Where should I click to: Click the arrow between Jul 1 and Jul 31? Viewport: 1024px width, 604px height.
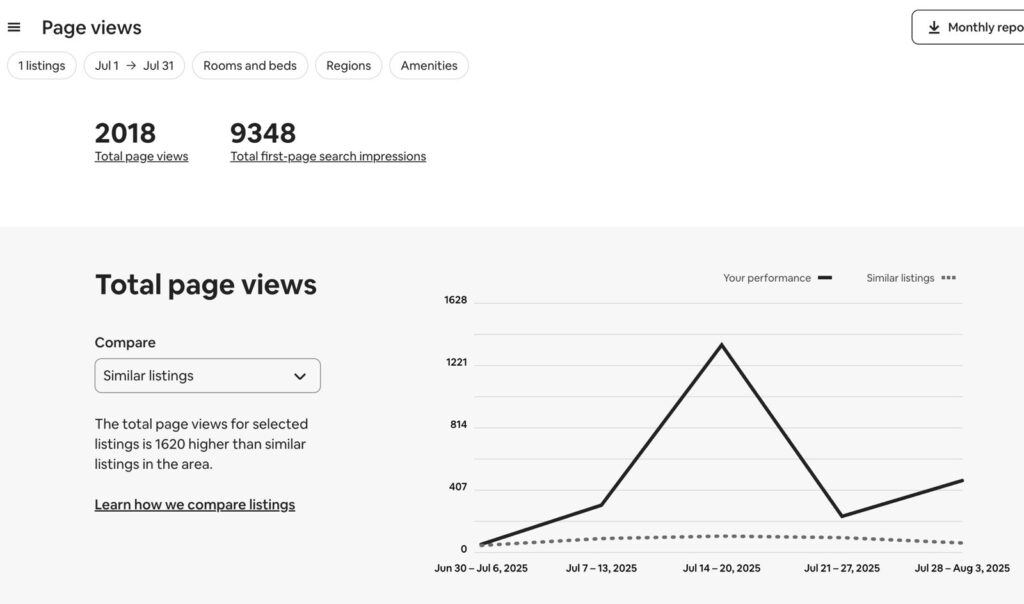[x=131, y=66]
